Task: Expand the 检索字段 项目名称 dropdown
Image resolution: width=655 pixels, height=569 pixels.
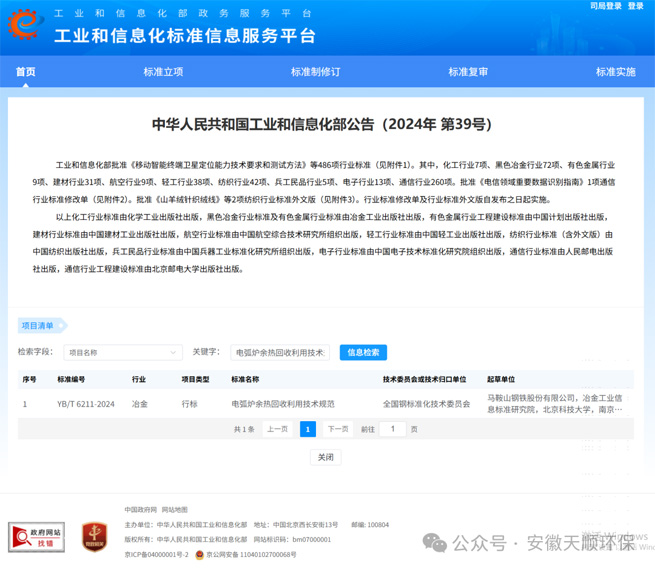Action: click(123, 353)
